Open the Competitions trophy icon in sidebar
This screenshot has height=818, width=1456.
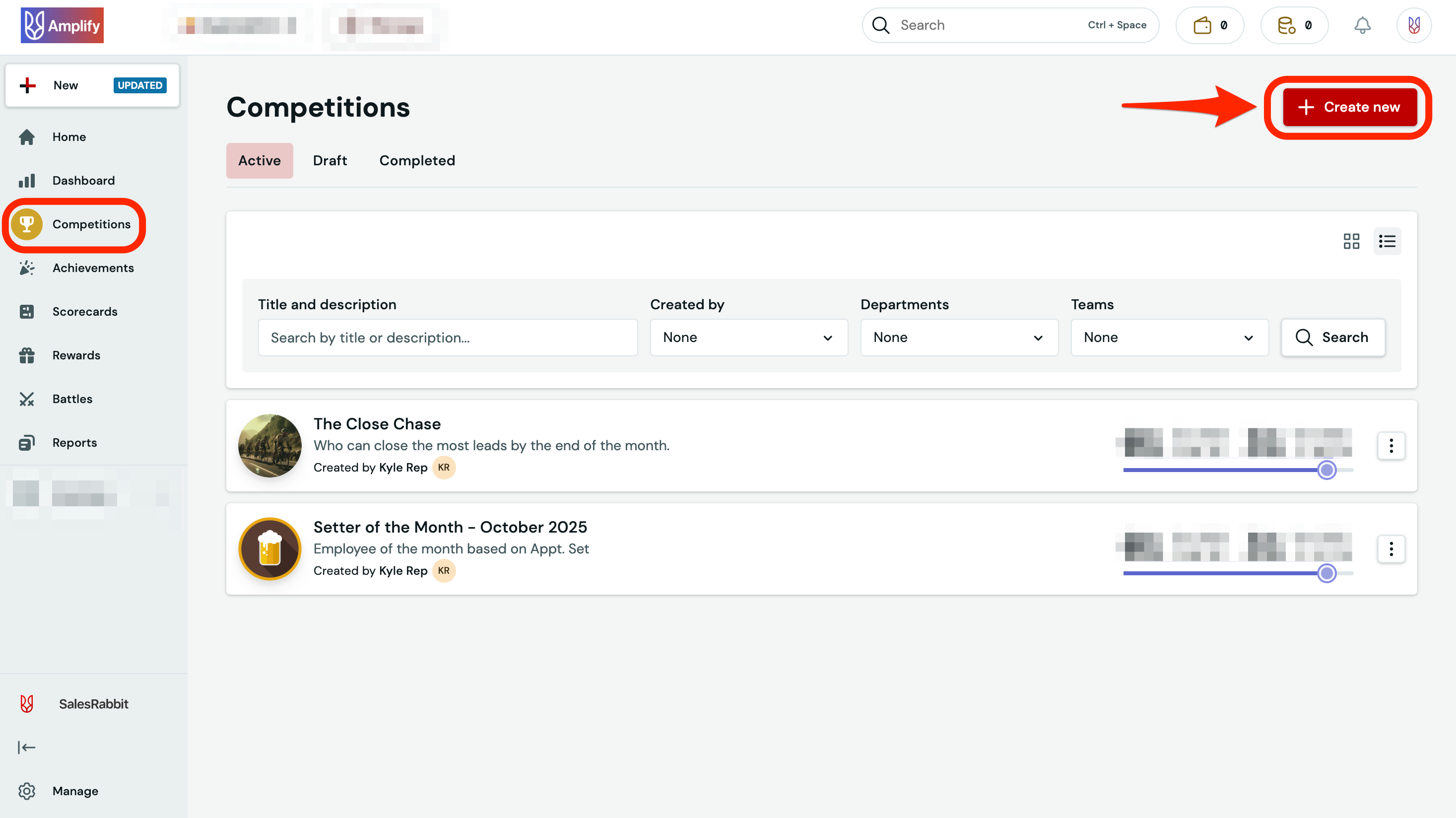[27, 224]
